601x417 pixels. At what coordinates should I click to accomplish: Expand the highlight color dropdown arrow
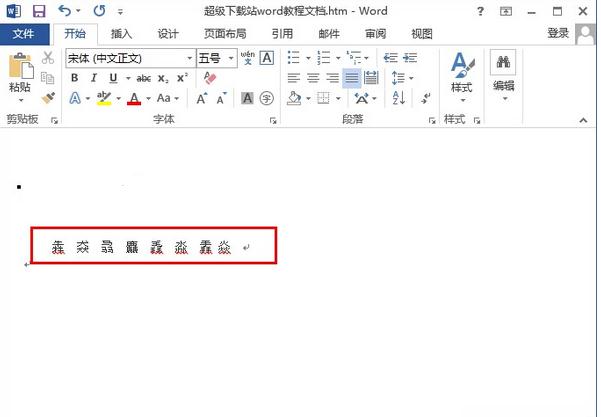[x=119, y=99]
